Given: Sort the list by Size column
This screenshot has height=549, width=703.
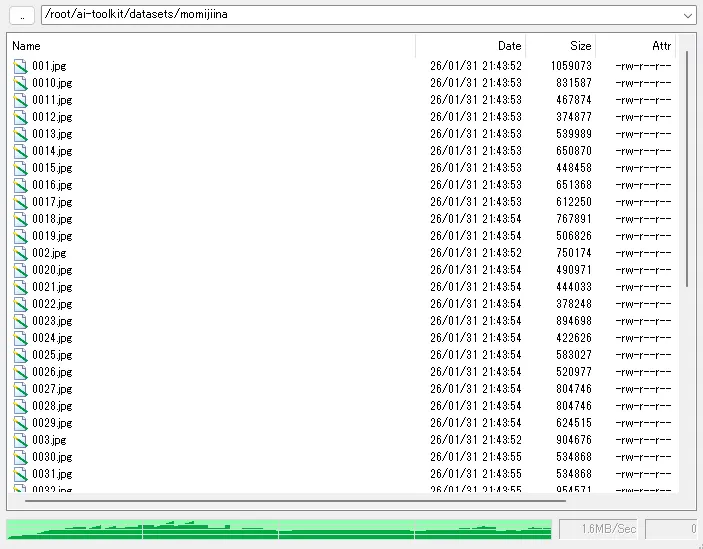Looking at the screenshot, I should tap(561, 46).
